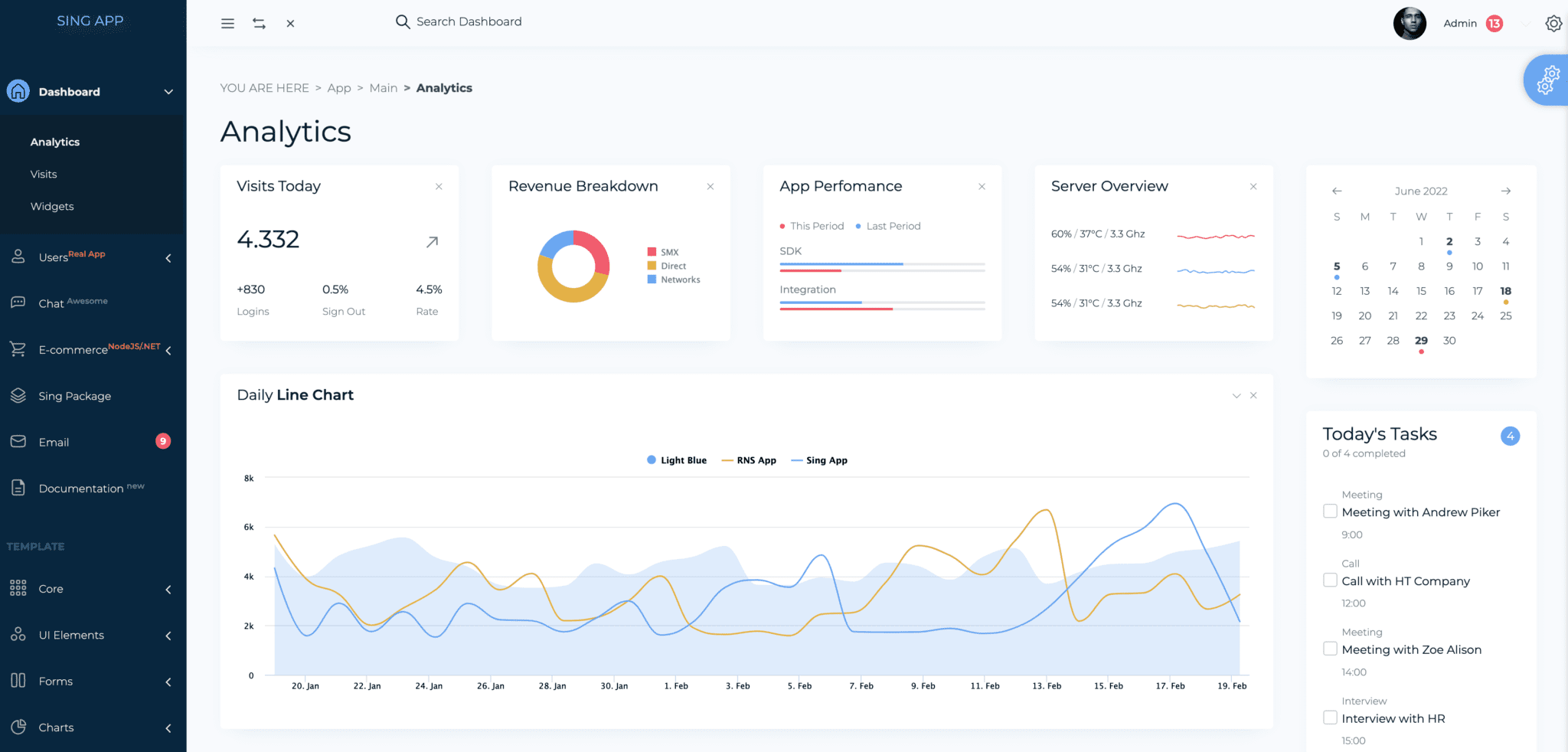Image resolution: width=1568 pixels, height=752 pixels.
Task: Expand the E-commerce submenu chevron
Action: tap(168, 351)
